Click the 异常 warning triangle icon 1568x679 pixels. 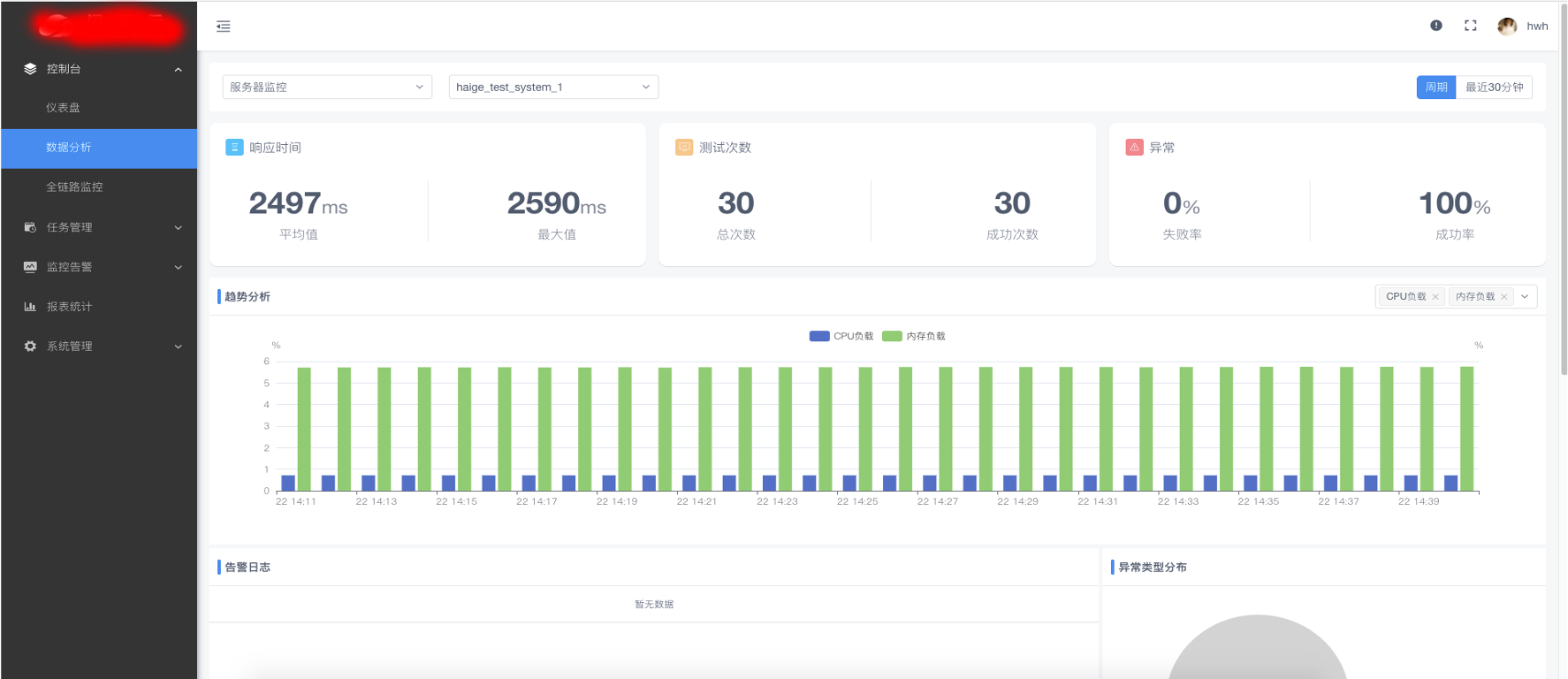coord(1134,147)
